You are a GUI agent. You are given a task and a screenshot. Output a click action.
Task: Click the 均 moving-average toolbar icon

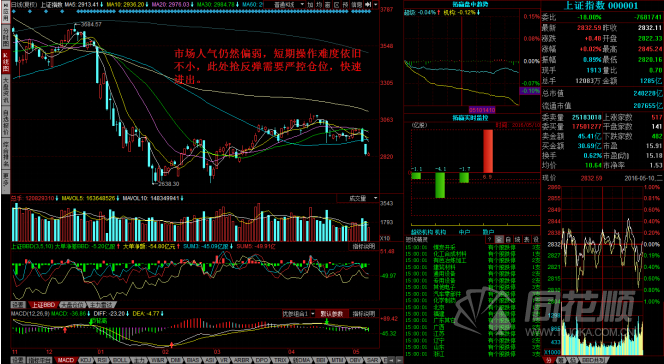point(319,5)
